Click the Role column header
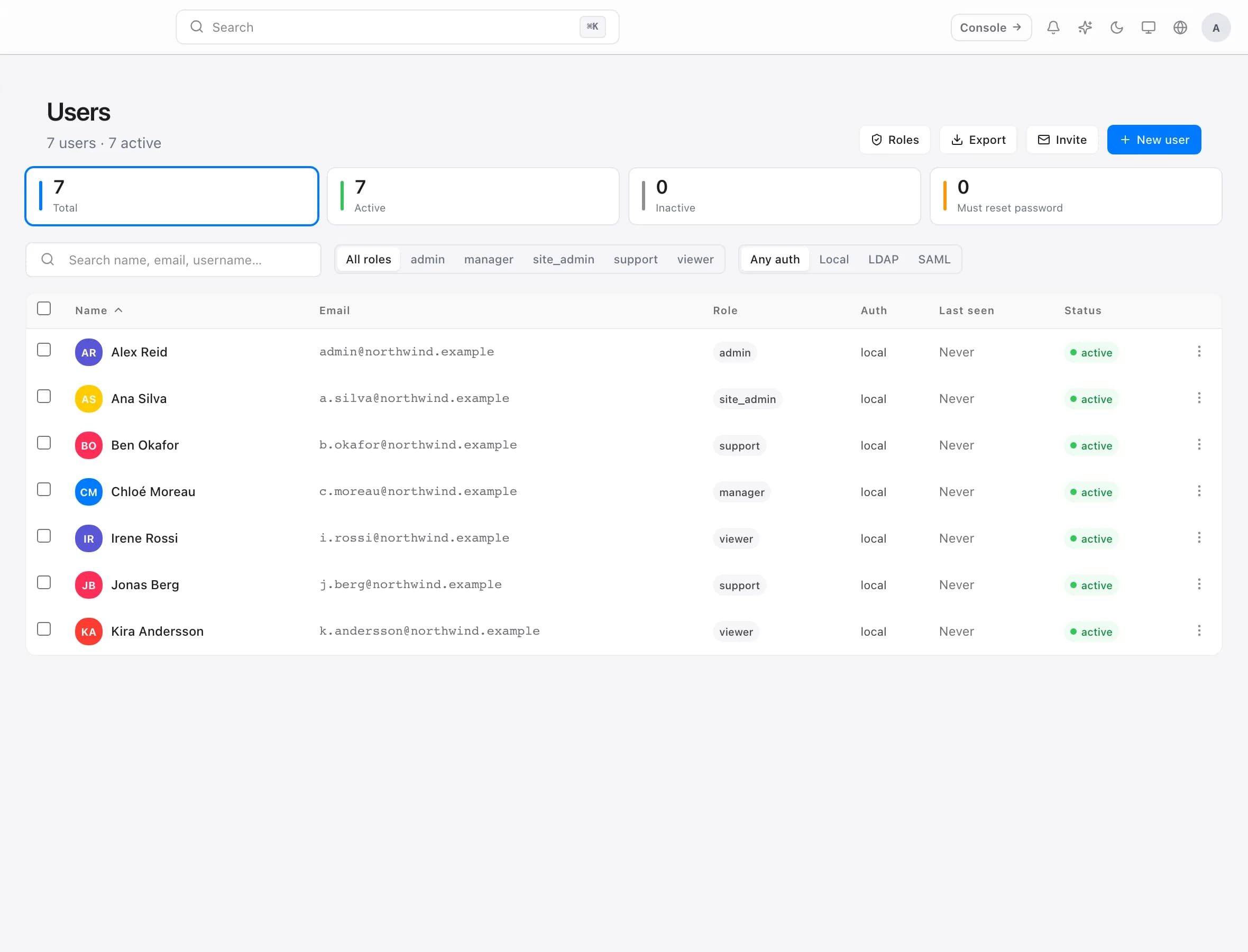 [725, 310]
